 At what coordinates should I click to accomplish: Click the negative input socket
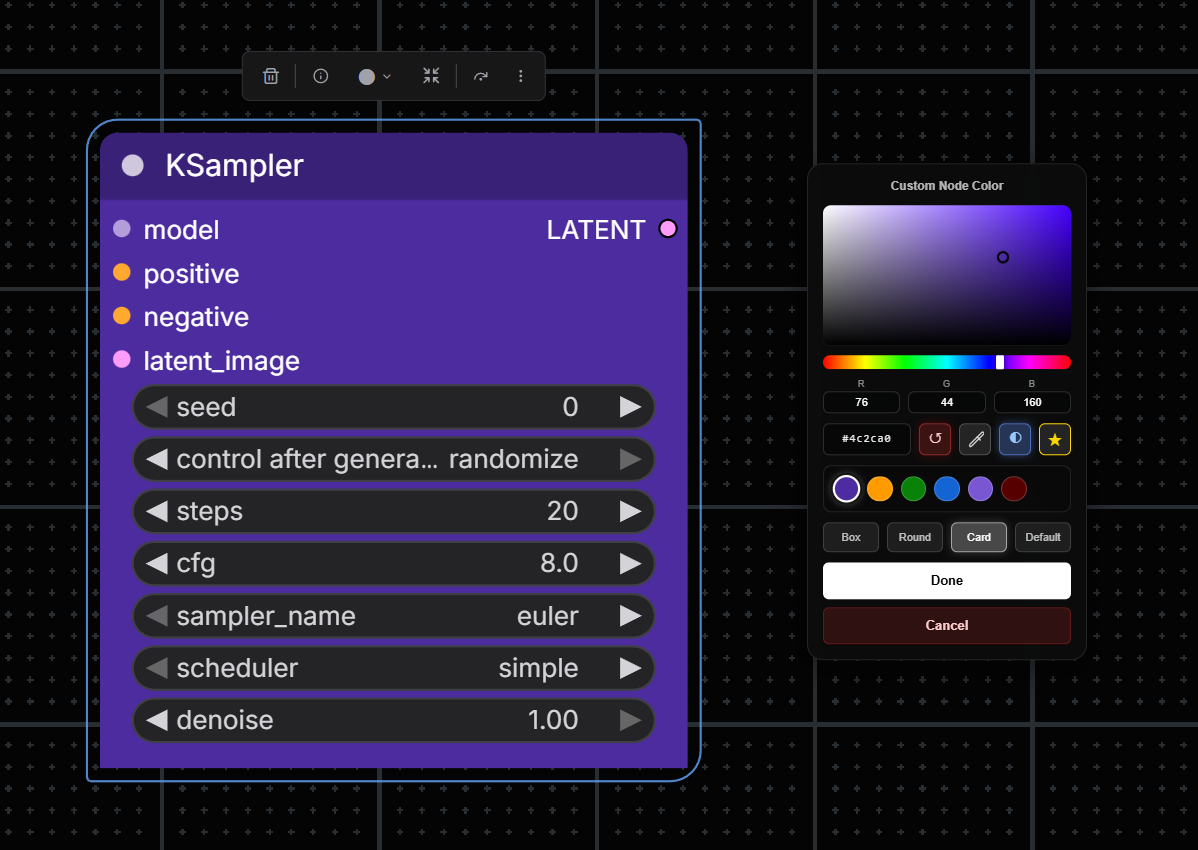click(x=122, y=316)
